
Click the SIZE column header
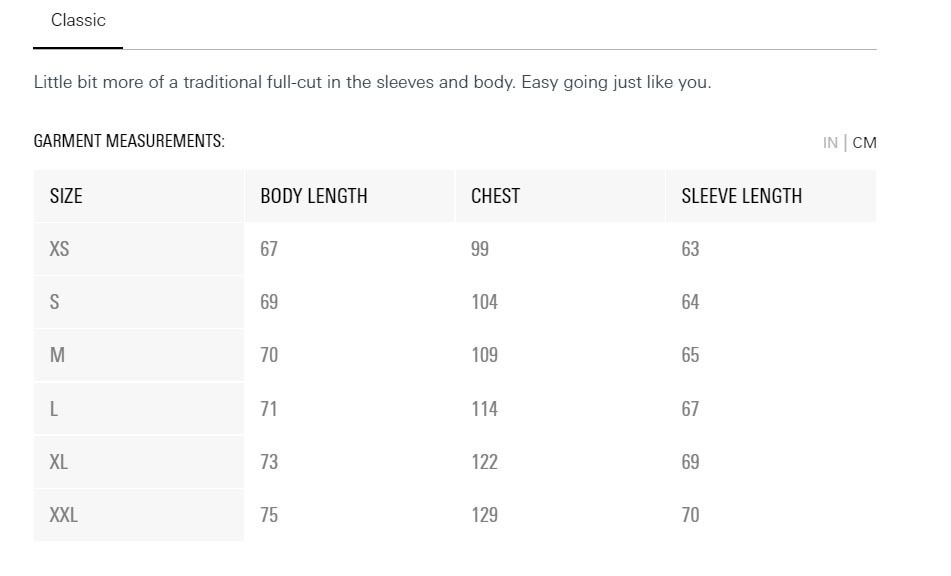[66, 196]
